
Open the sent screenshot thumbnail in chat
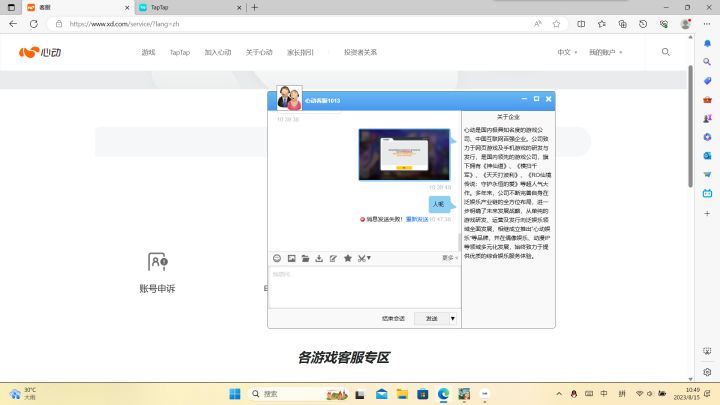[404, 155]
